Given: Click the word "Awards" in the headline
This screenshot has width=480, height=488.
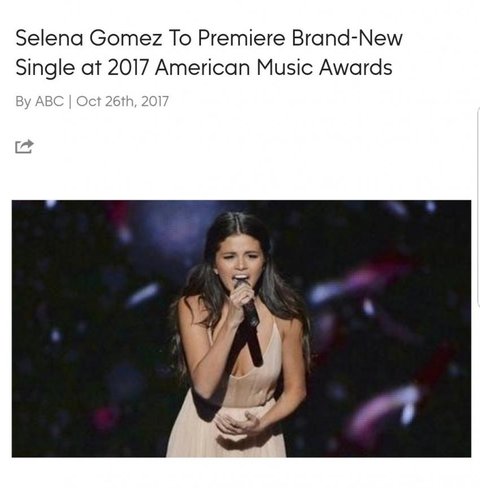Looking at the screenshot, I should [x=356, y=67].
